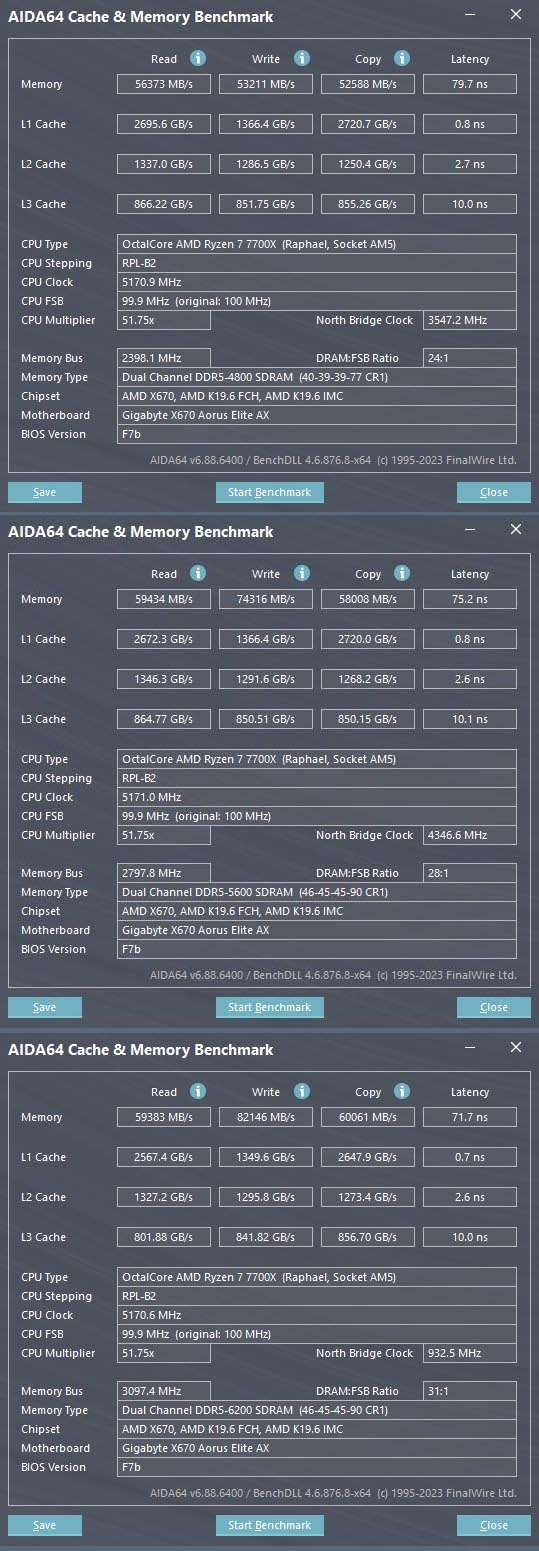The height and width of the screenshot is (1551, 539).
Task: Select Memory Write value 53211 MB/s
Action: 266,84
